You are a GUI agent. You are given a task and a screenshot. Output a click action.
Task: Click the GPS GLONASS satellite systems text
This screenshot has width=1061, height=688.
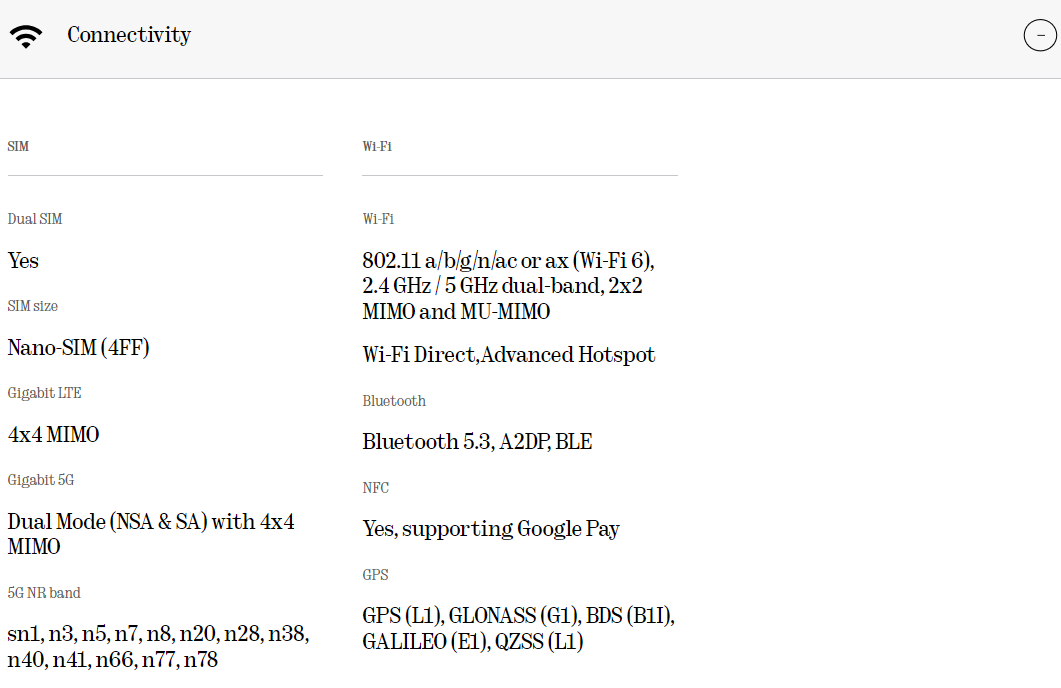tap(518, 628)
